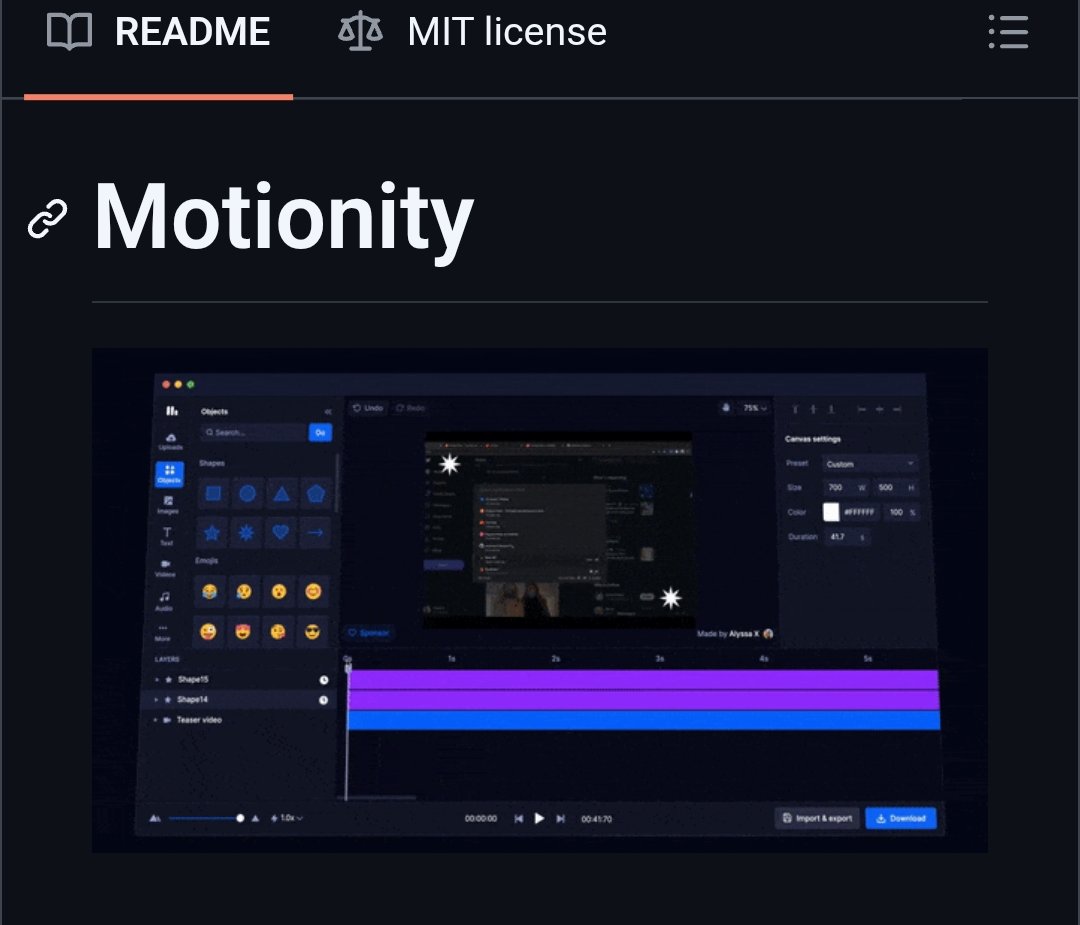Click the Import & export button
1080x925 pixels.
point(818,818)
